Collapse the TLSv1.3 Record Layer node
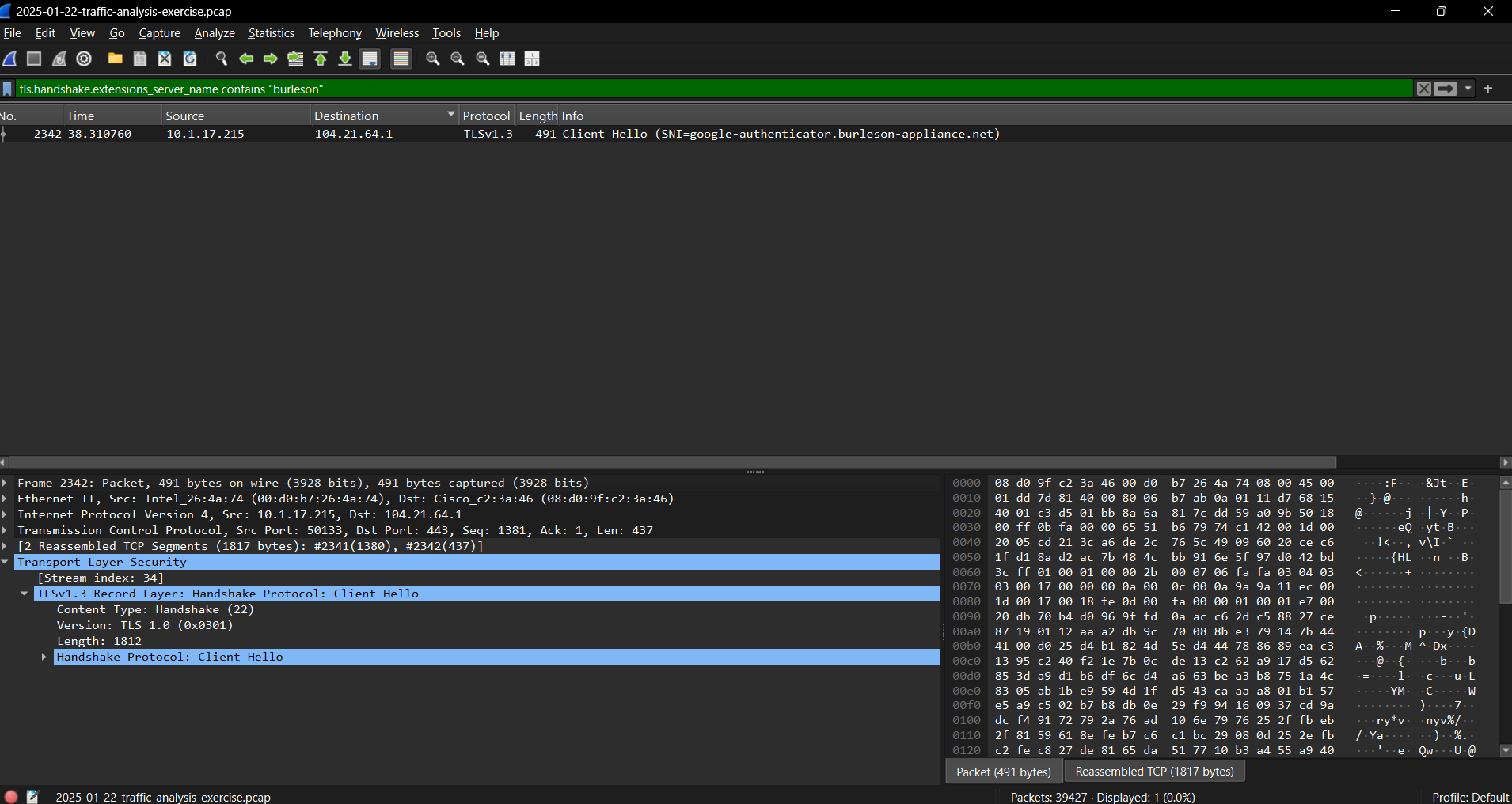 25,594
